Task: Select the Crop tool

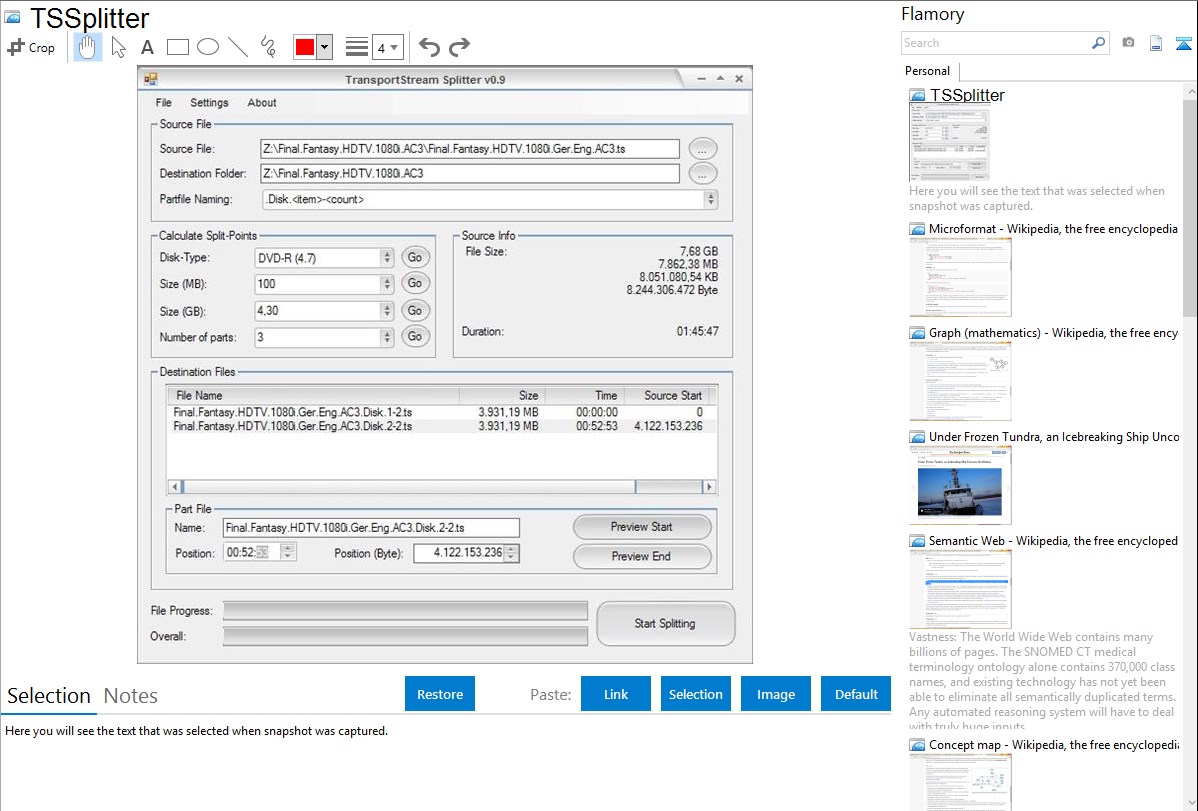Action: (x=31, y=47)
